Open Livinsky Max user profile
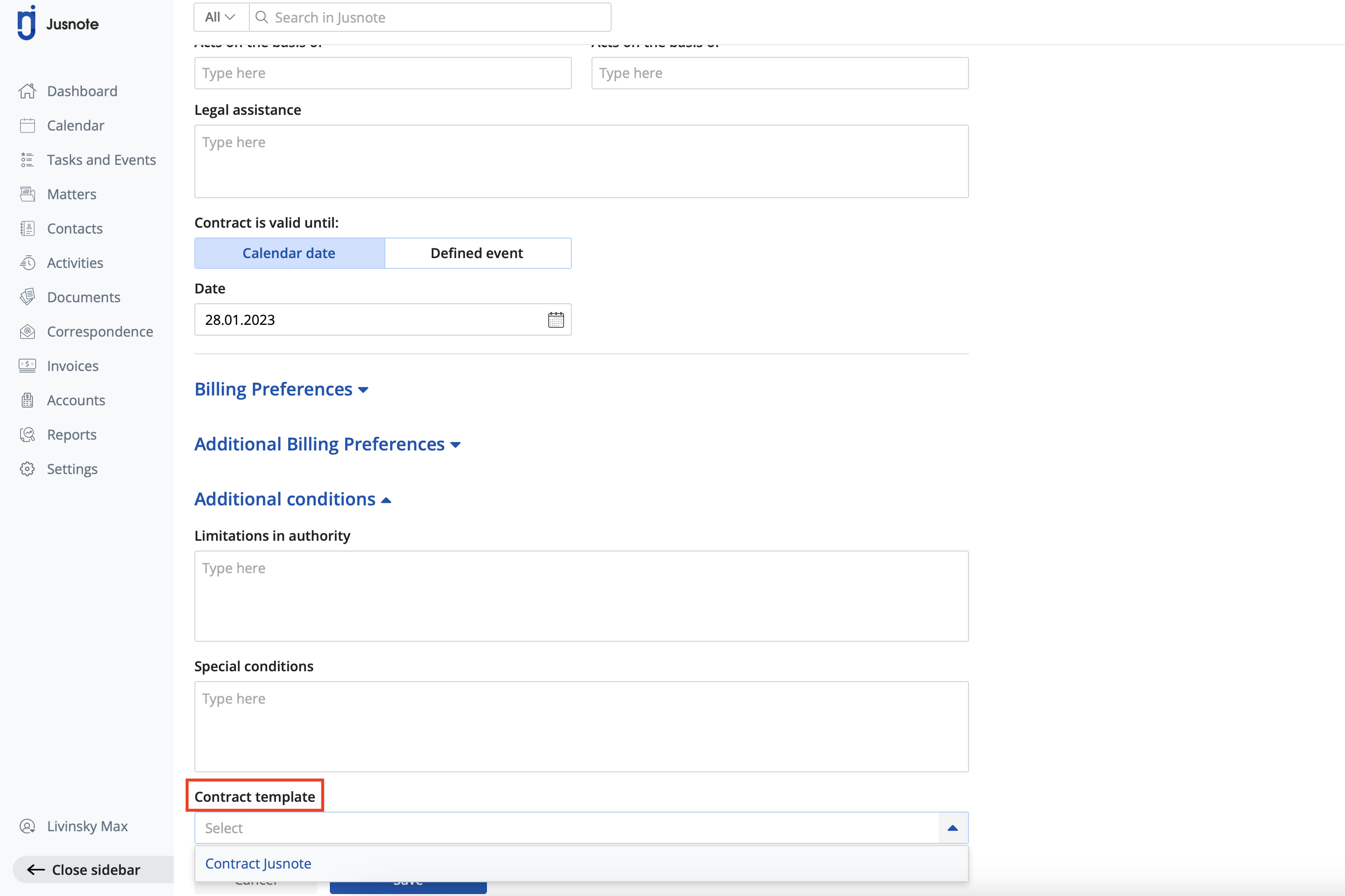 pos(87,826)
